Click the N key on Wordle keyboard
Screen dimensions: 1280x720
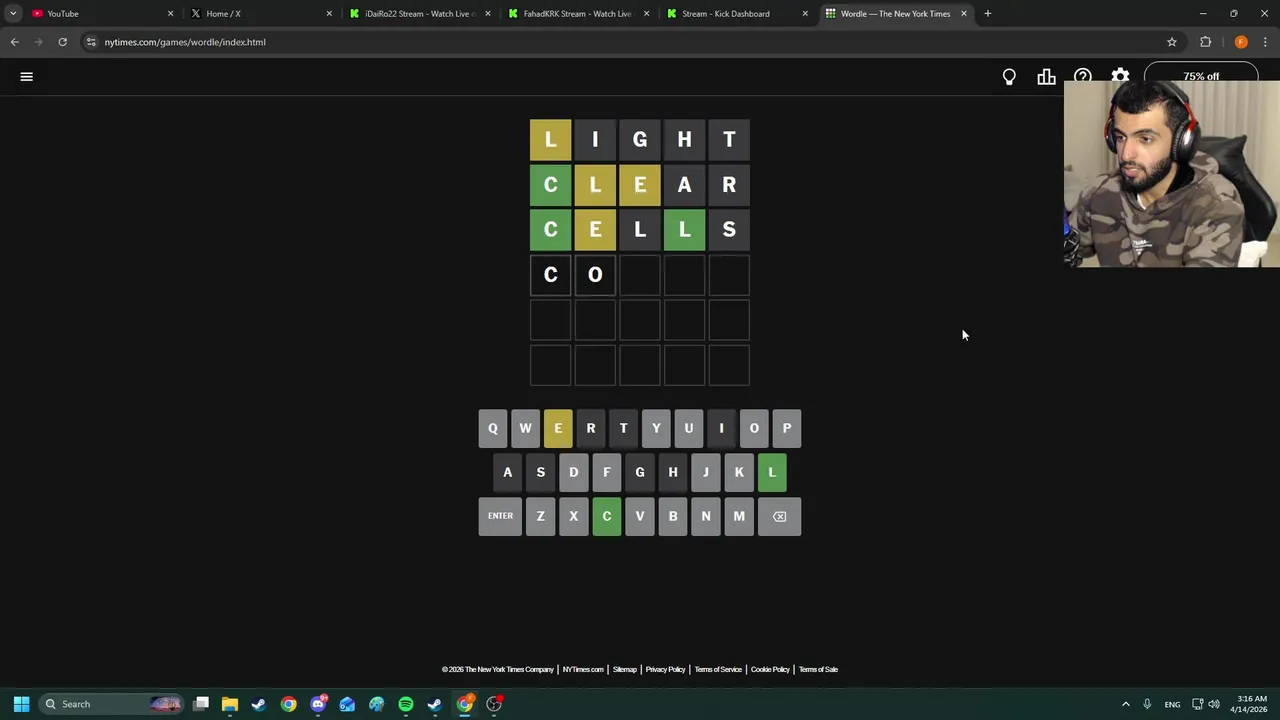click(706, 516)
